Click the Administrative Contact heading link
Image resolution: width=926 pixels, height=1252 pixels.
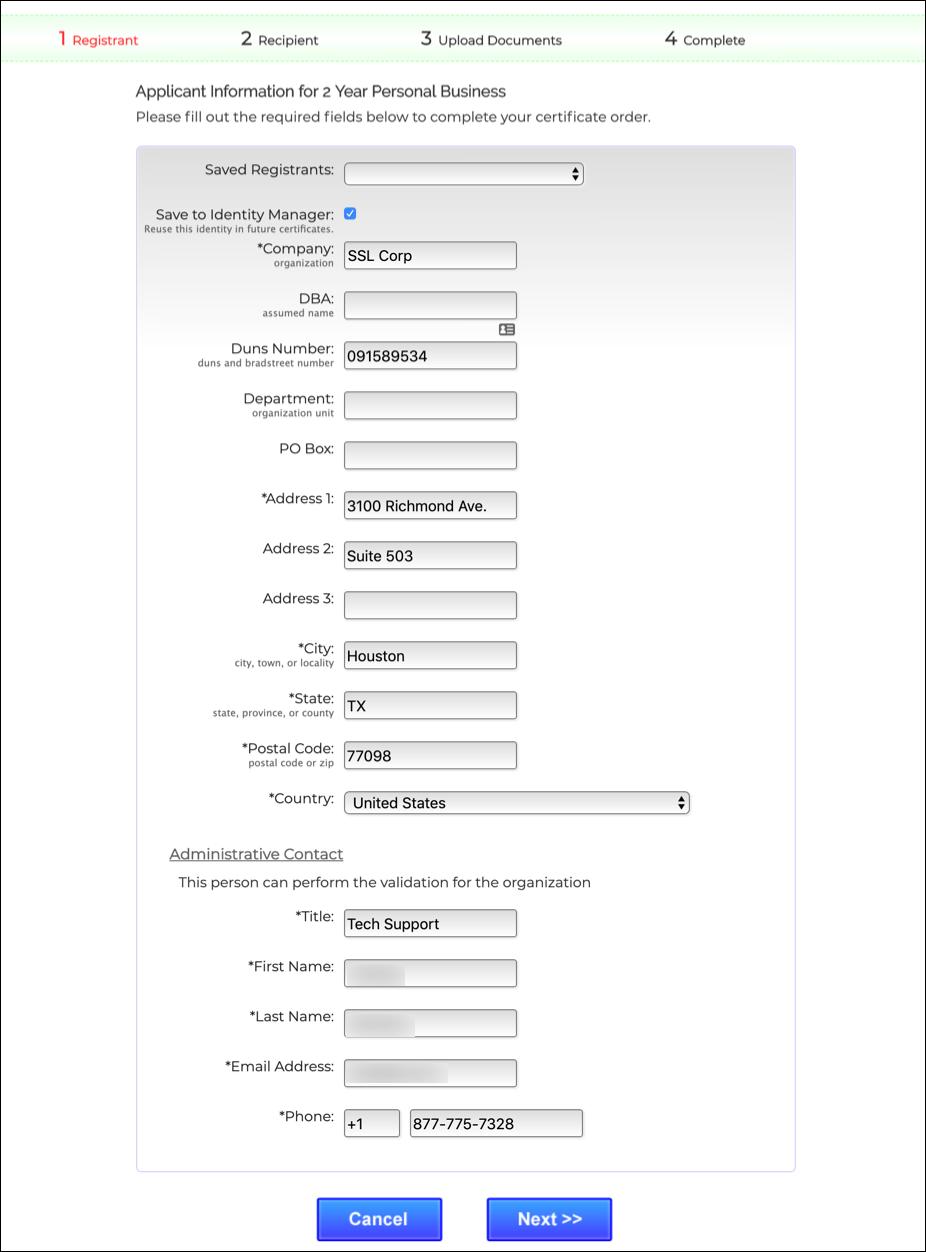(256, 854)
